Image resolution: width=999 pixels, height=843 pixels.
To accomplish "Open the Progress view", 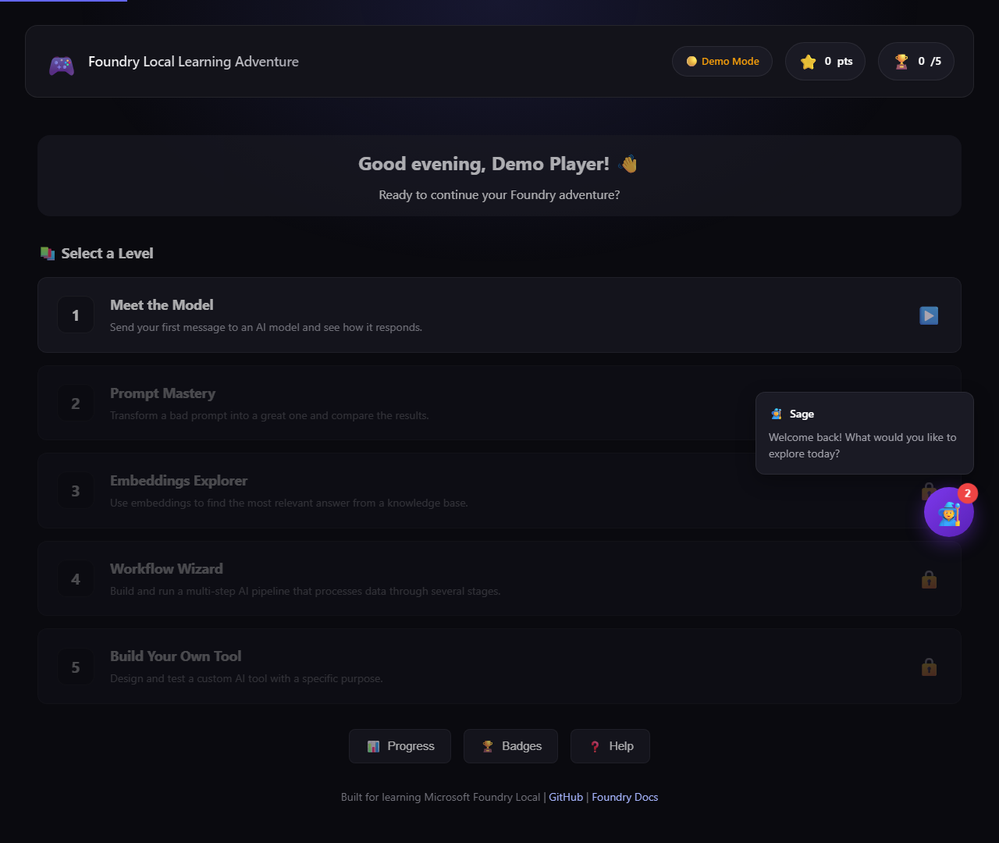I will click(399, 746).
